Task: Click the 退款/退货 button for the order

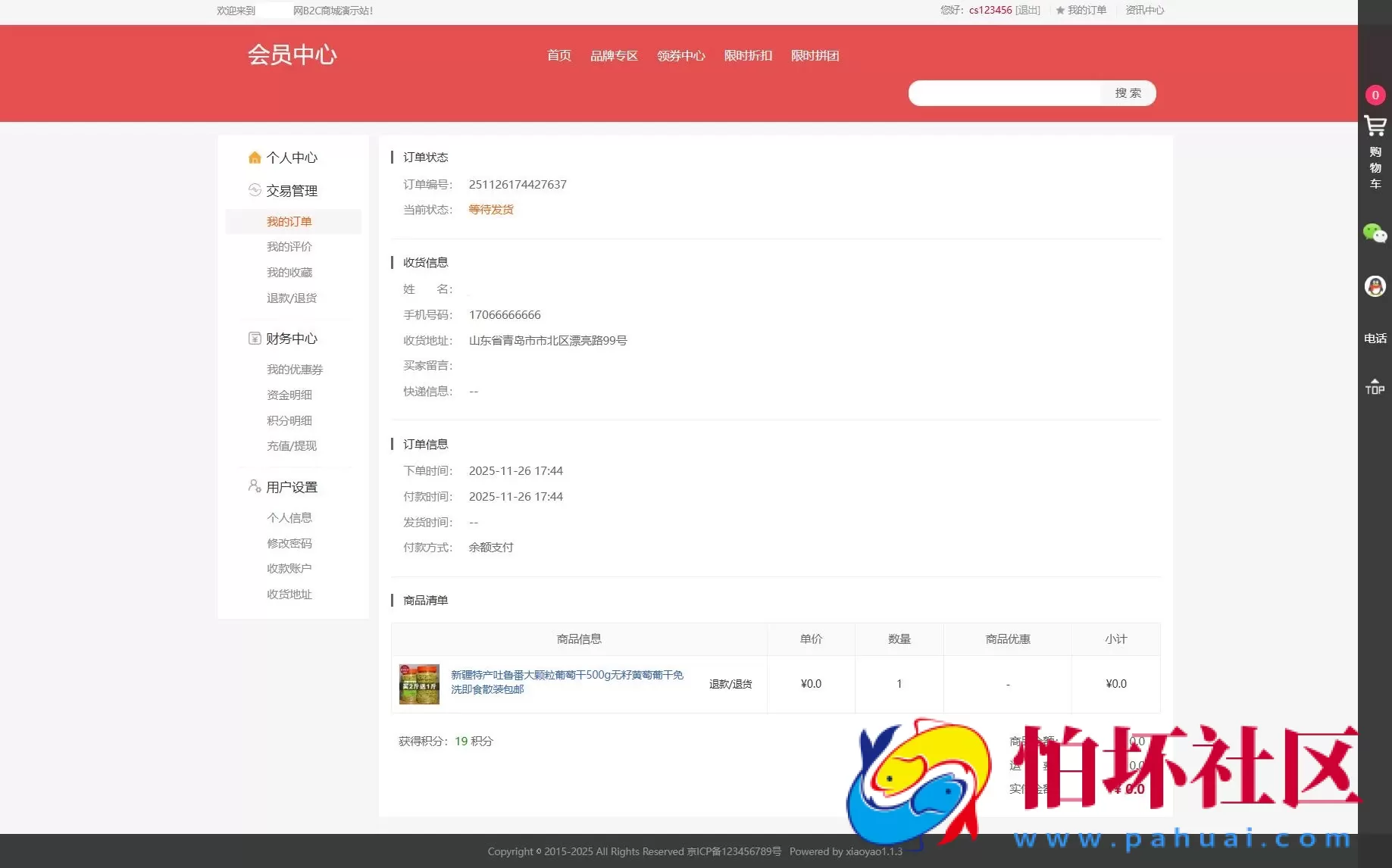Action: pyautogui.click(x=730, y=684)
